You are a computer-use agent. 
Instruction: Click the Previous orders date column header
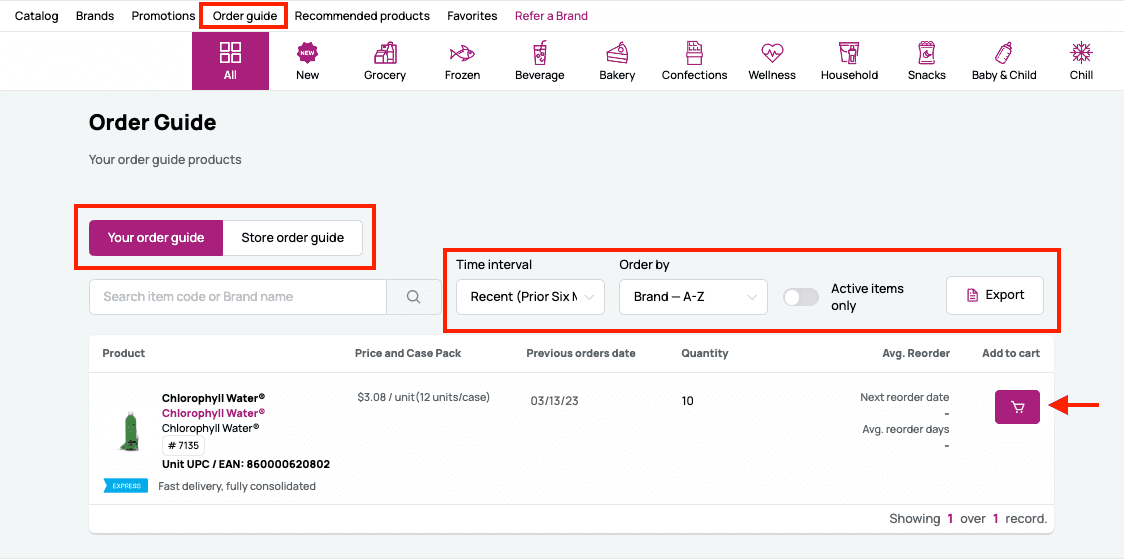pyautogui.click(x=581, y=353)
